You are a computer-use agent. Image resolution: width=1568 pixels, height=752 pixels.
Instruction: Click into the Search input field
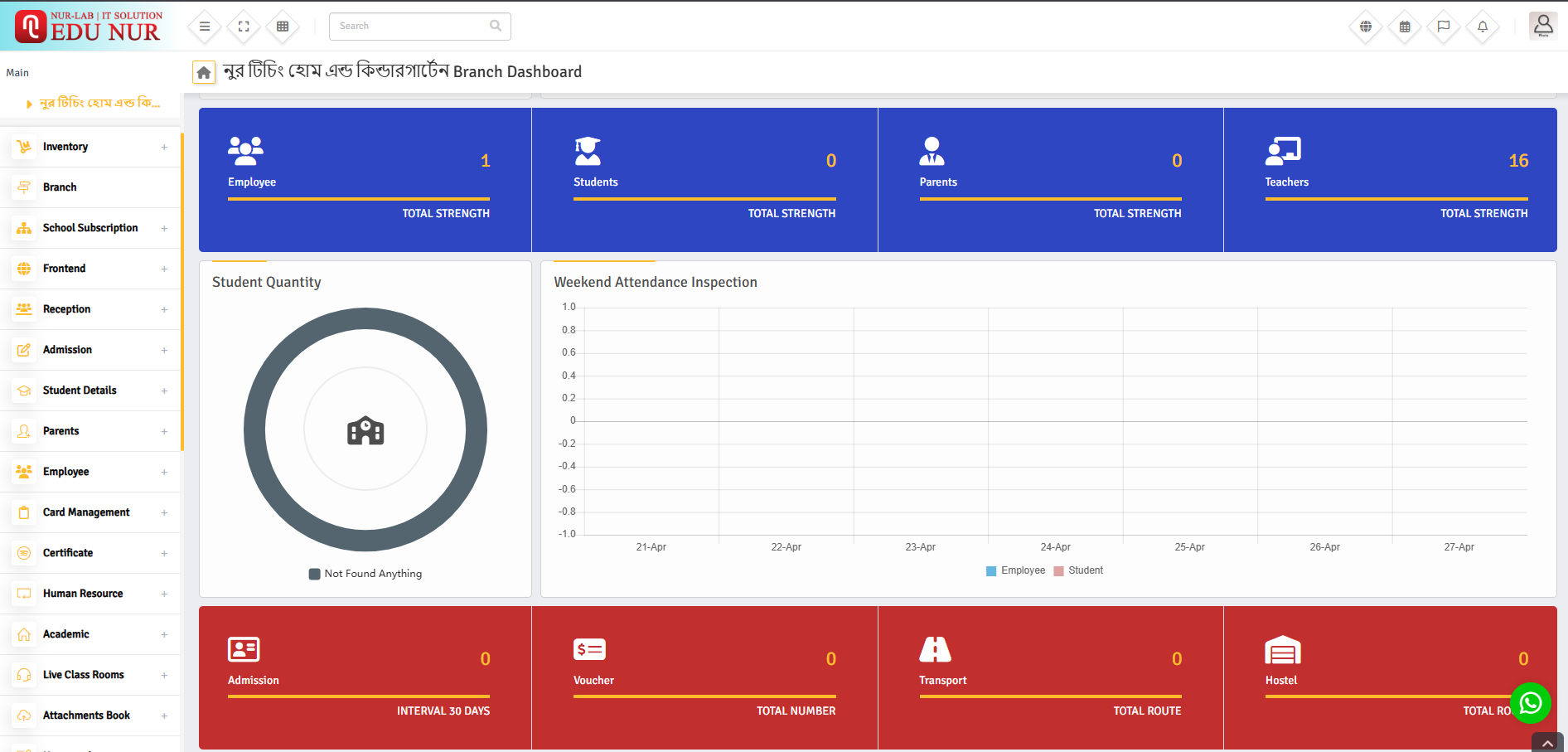(419, 27)
